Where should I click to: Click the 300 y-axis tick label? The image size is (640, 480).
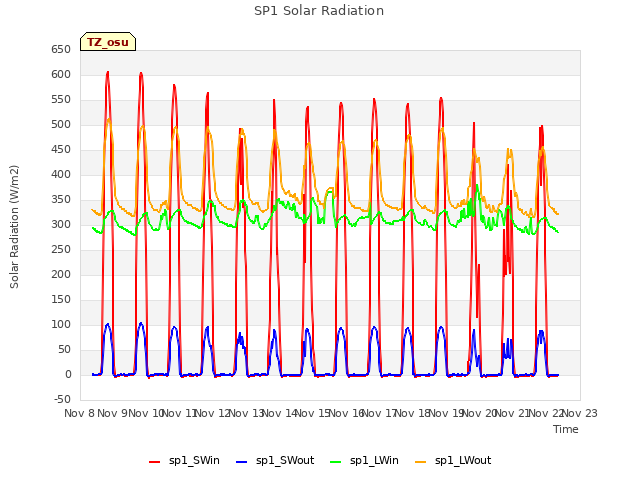pos(61,224)
